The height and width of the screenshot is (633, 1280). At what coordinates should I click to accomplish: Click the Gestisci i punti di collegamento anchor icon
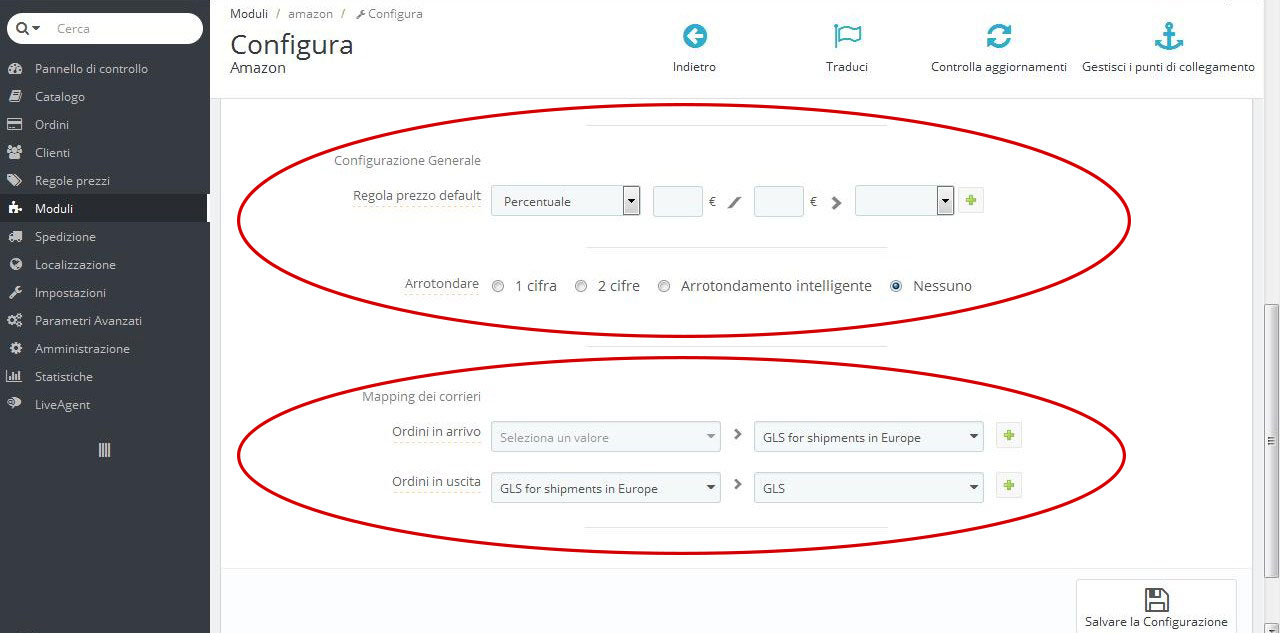pyautogui.click(x=1168, y=36)
